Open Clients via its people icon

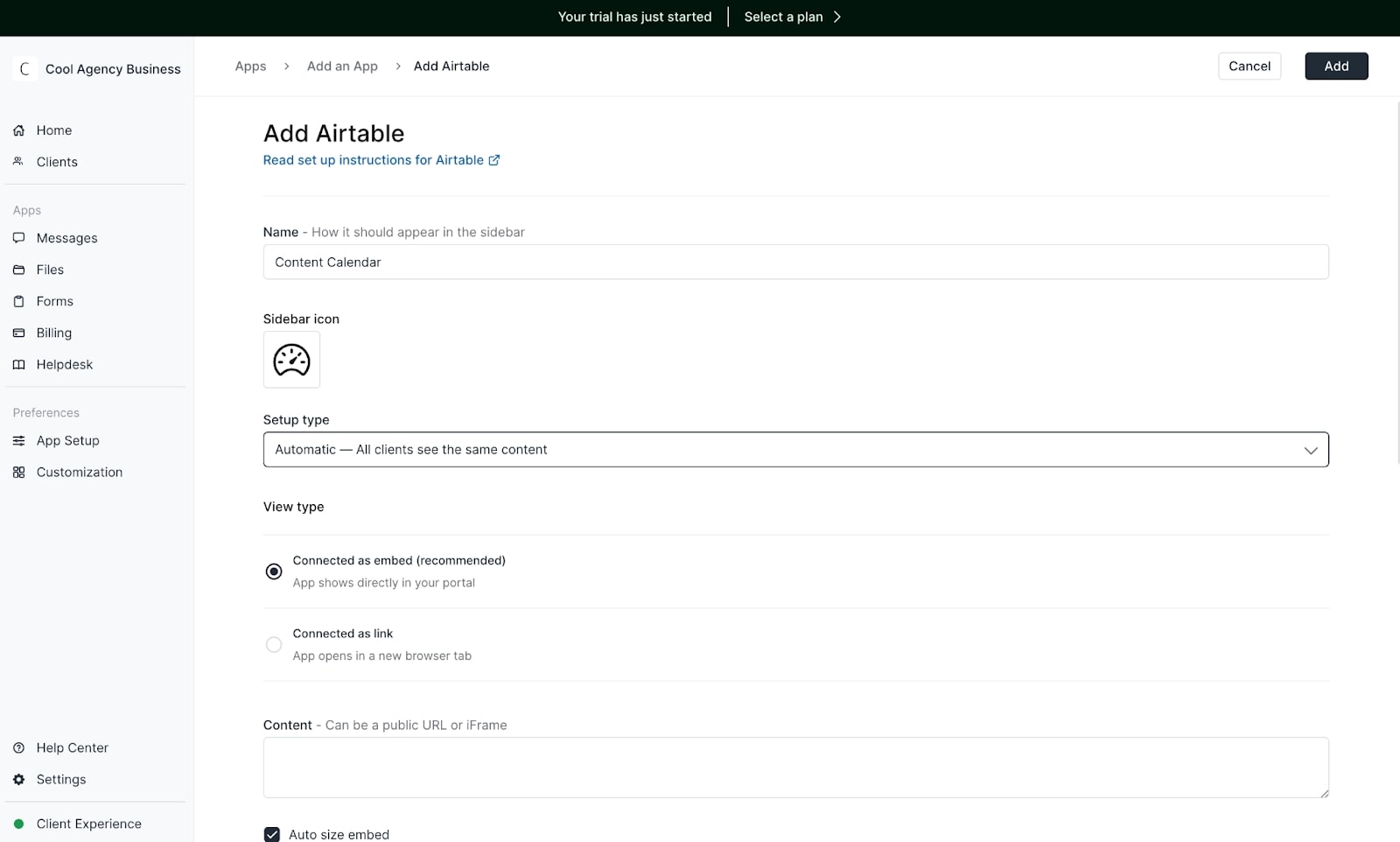[18, 162]
